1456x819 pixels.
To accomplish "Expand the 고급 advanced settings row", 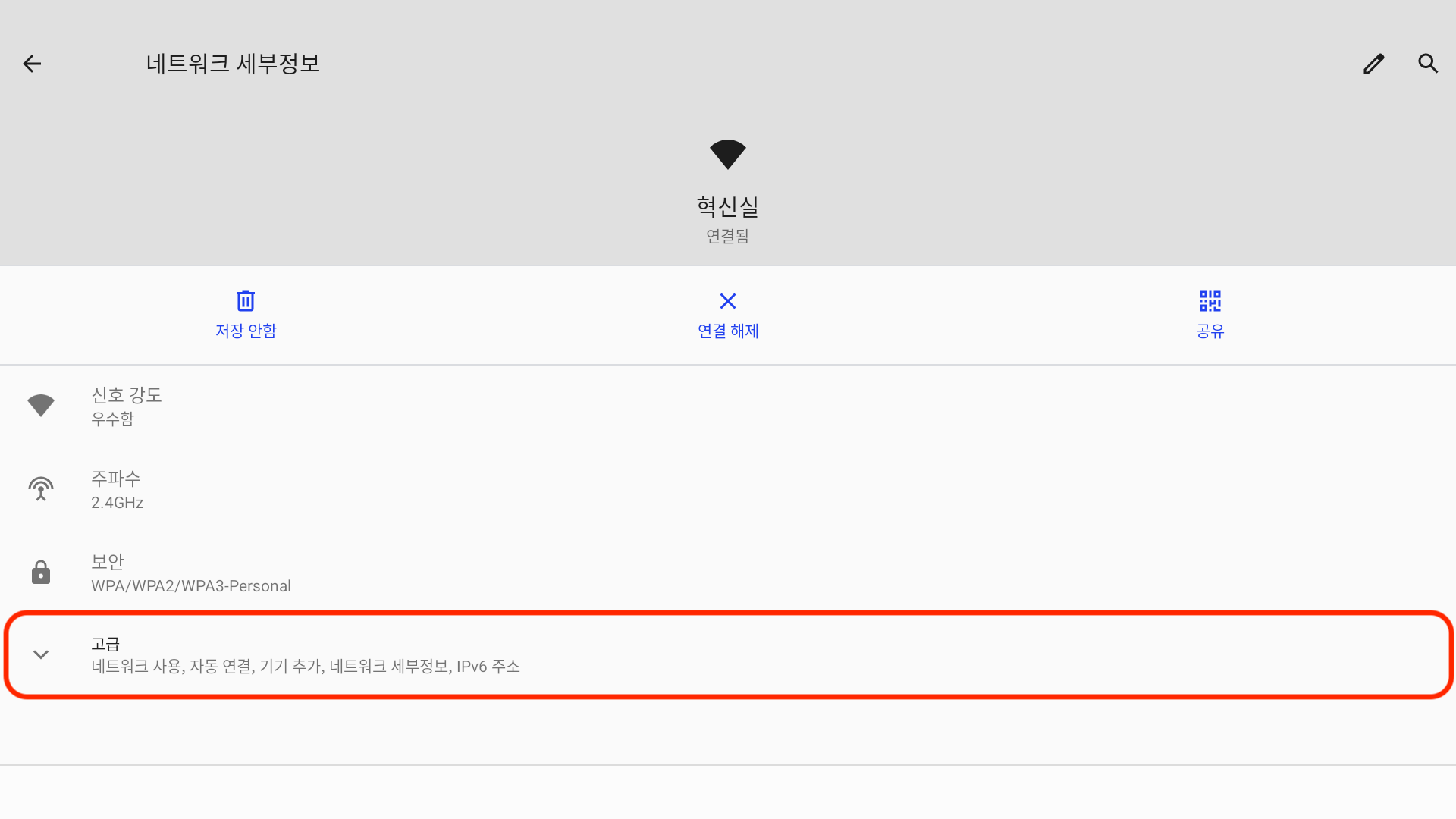I will click(728, 654).
